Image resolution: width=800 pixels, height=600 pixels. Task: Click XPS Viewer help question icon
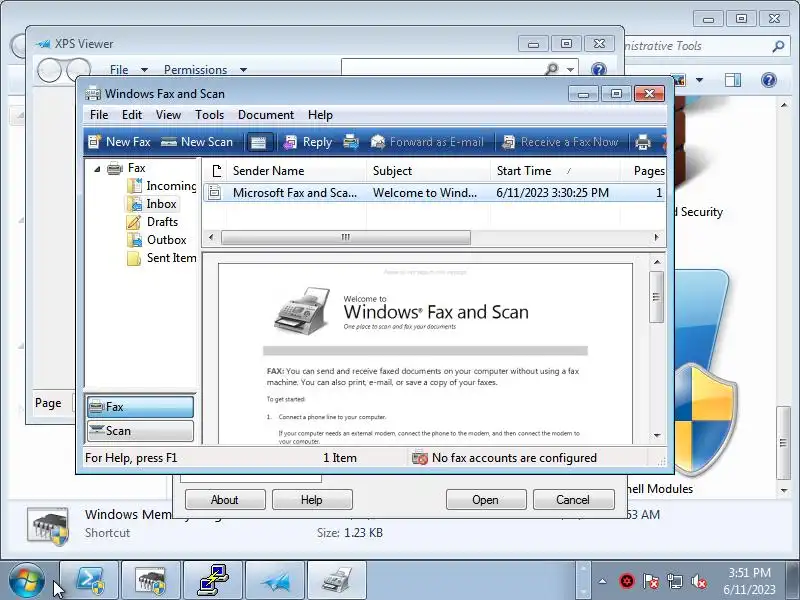click(x=598, y=69)
